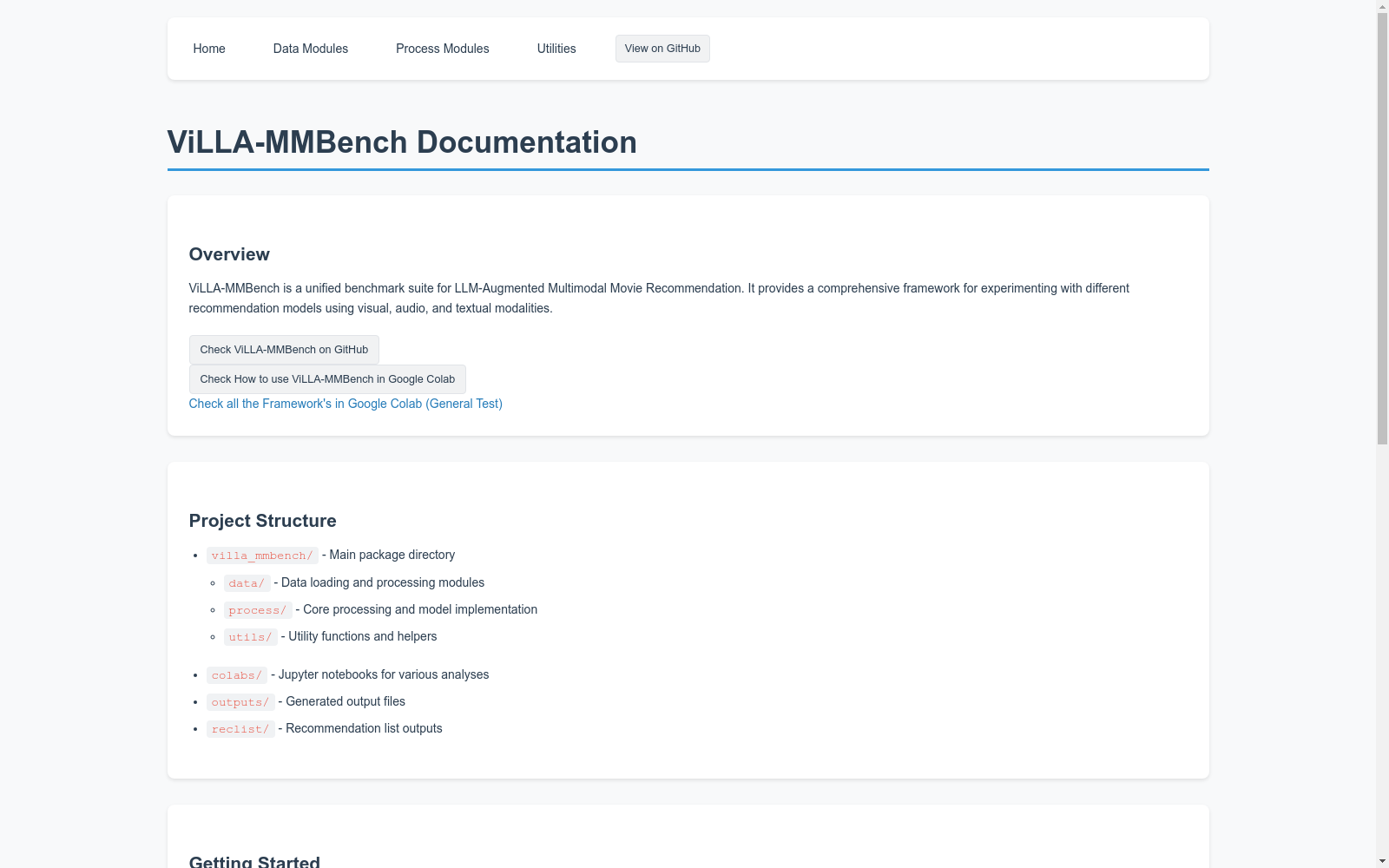Click the reclist/ code label
The image size is (1389, 868).
pos(240,729)
